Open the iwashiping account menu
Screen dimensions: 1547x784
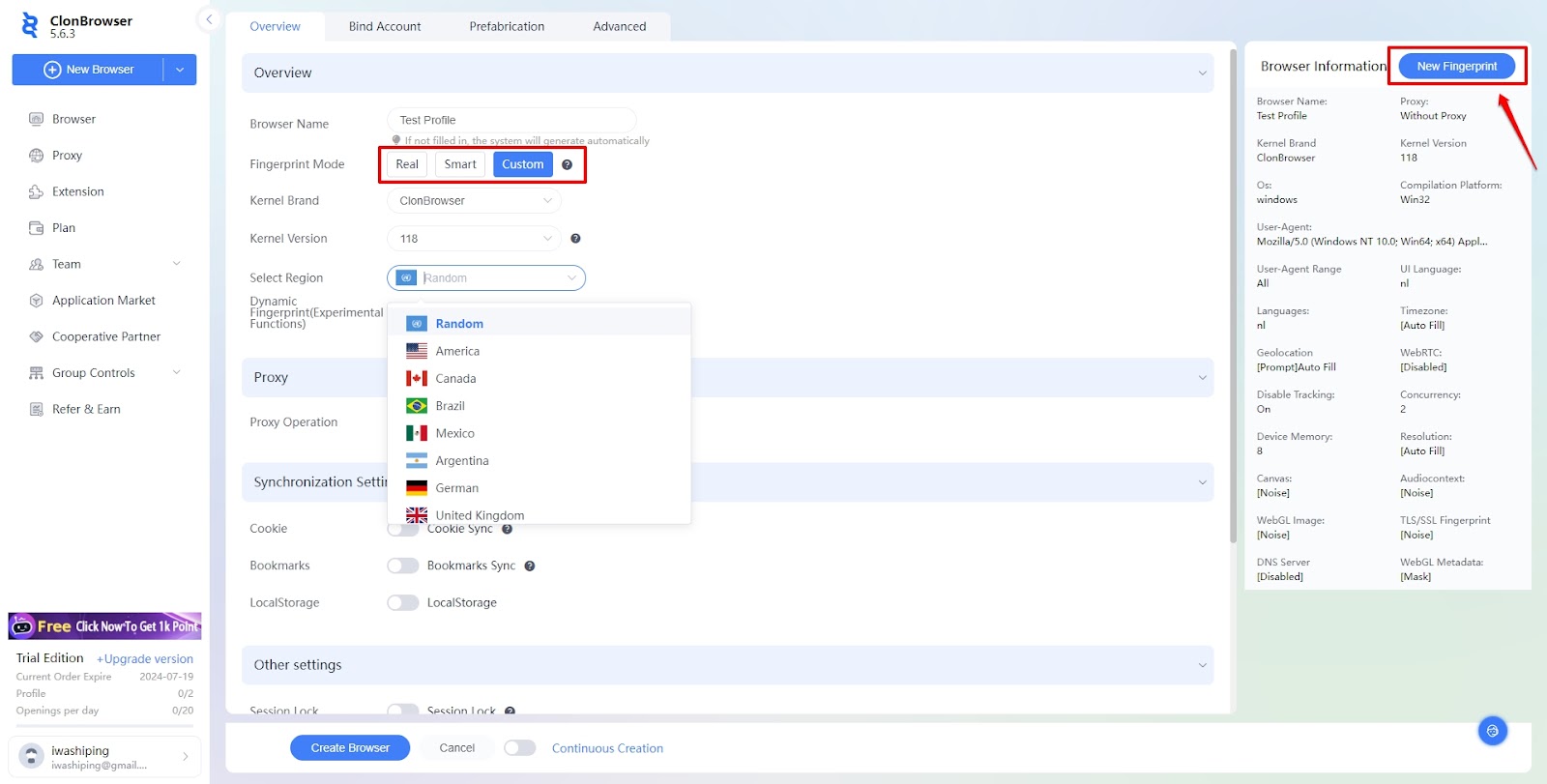105,757
